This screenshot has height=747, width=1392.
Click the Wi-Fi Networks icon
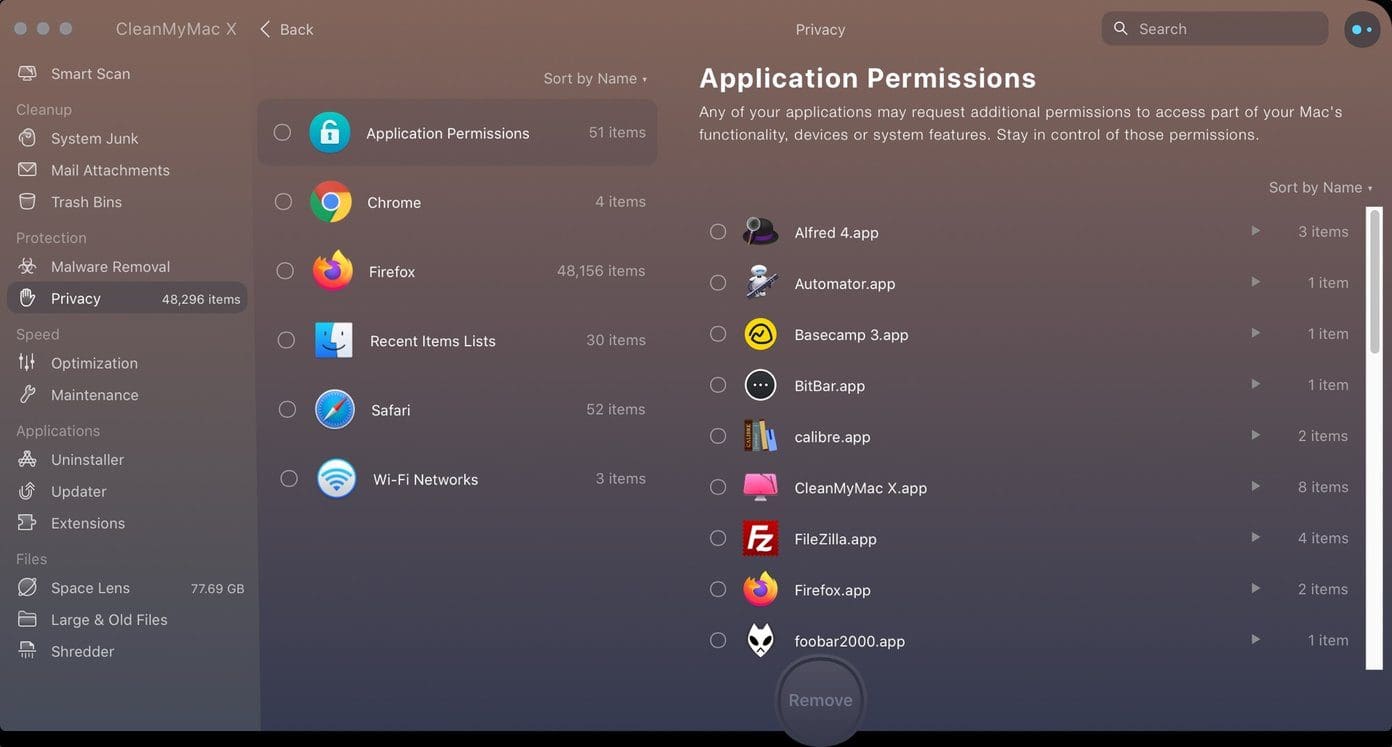[337, 479]
